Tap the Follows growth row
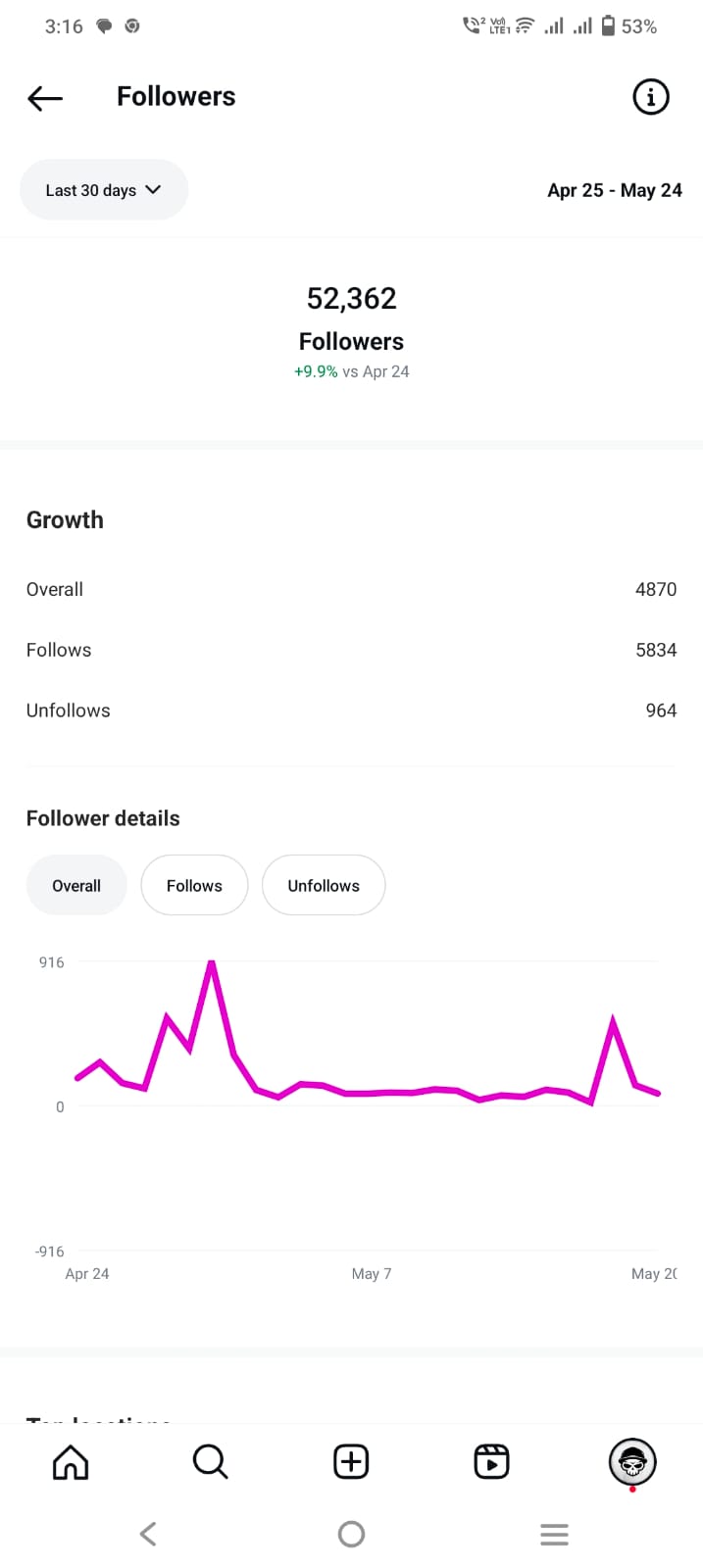703x1568 pixels. coord(351,650)
